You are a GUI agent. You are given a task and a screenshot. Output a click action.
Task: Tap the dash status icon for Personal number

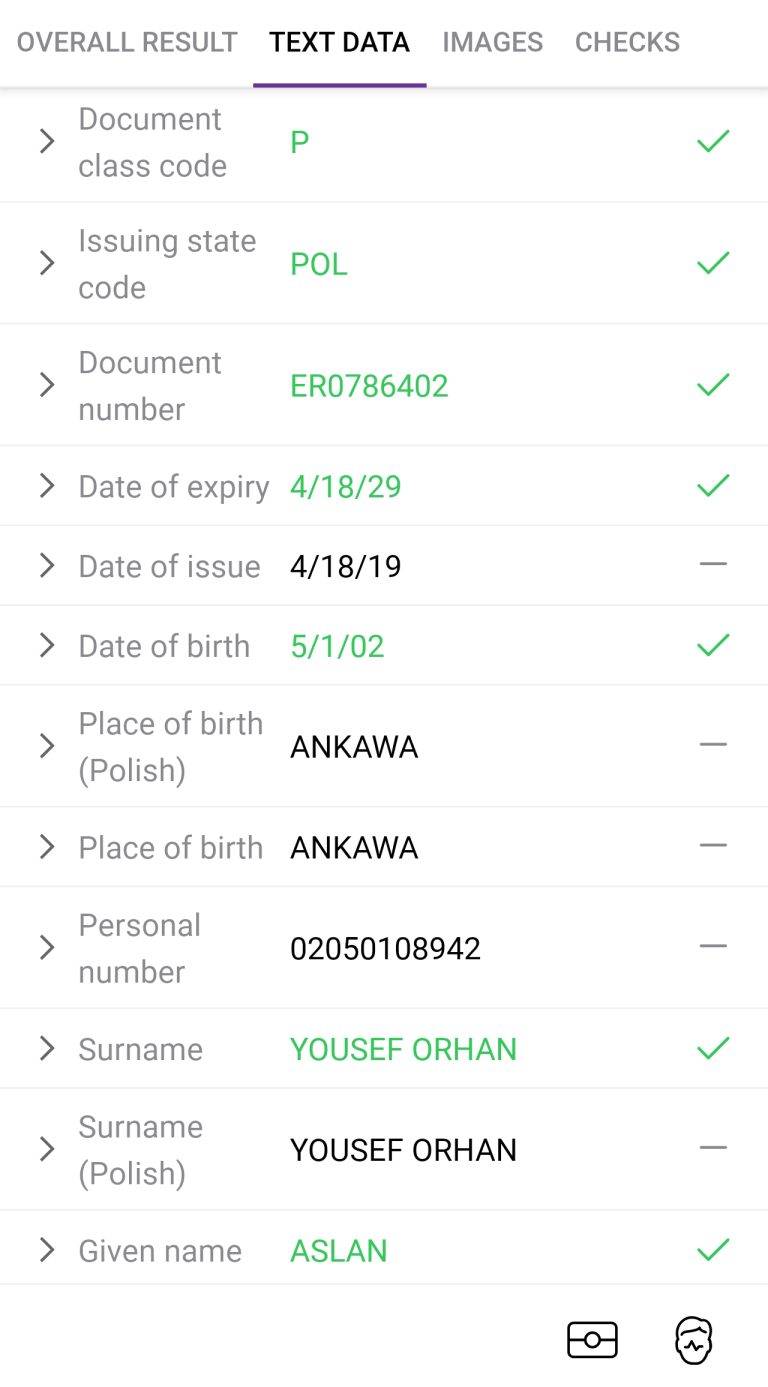tap(713, 946)
